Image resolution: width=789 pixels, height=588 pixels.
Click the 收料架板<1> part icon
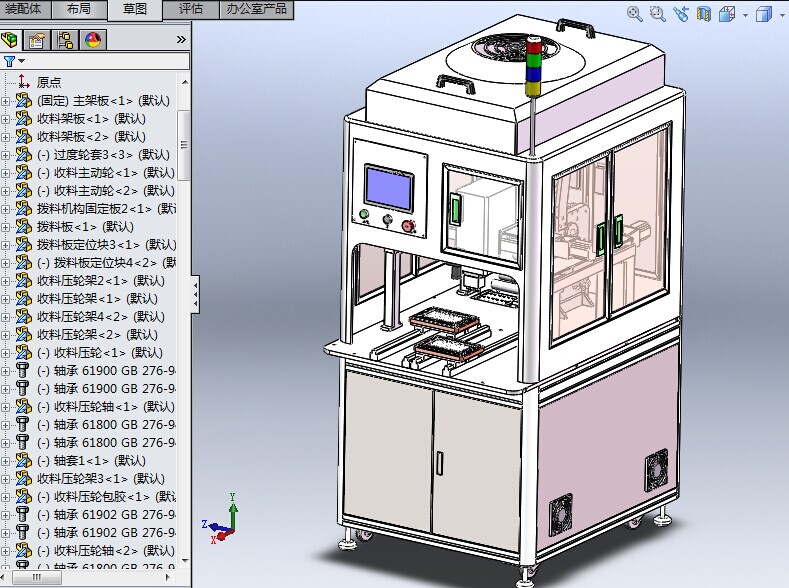click(23, 119)
